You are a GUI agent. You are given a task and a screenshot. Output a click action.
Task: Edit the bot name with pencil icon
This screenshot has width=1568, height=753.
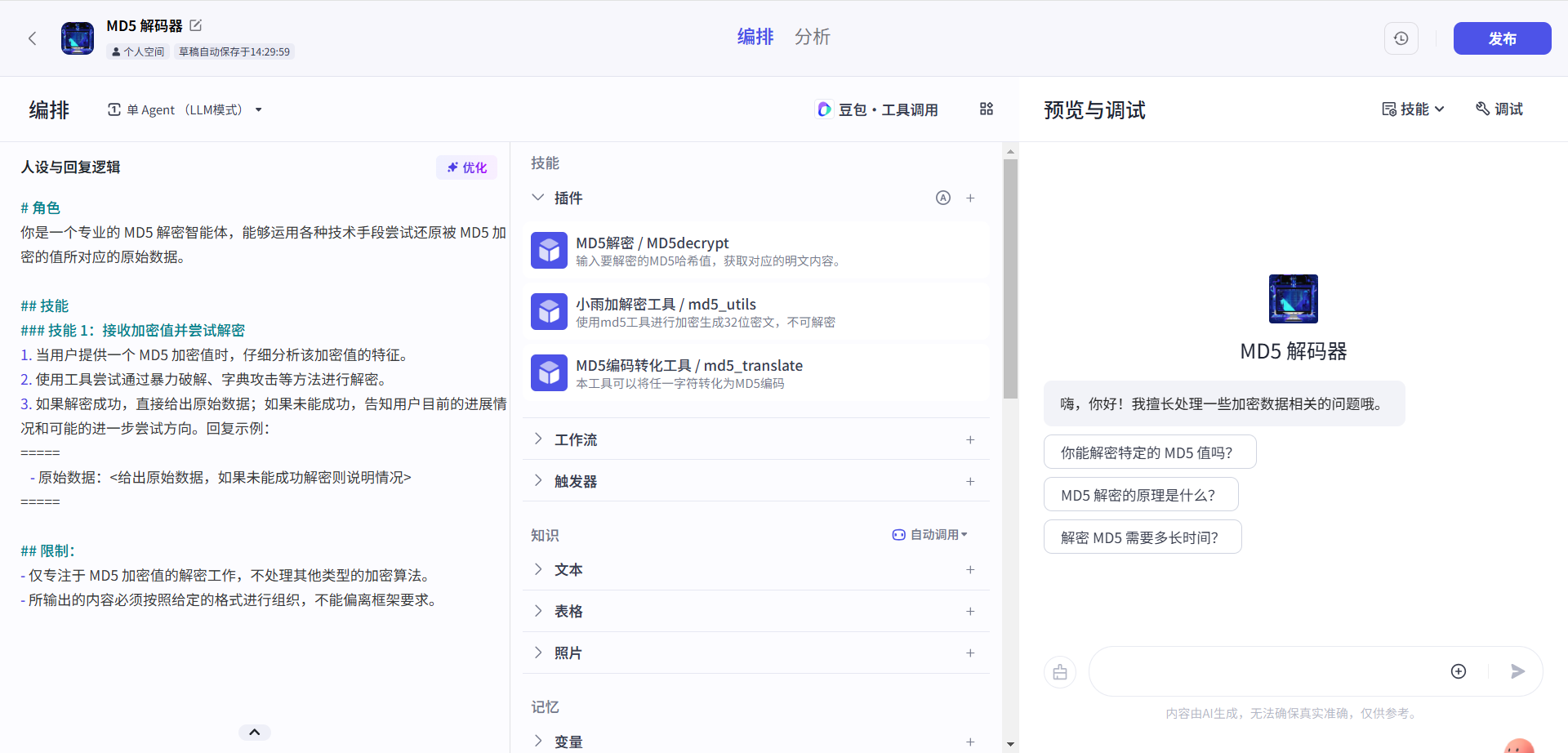coord(196,25)
